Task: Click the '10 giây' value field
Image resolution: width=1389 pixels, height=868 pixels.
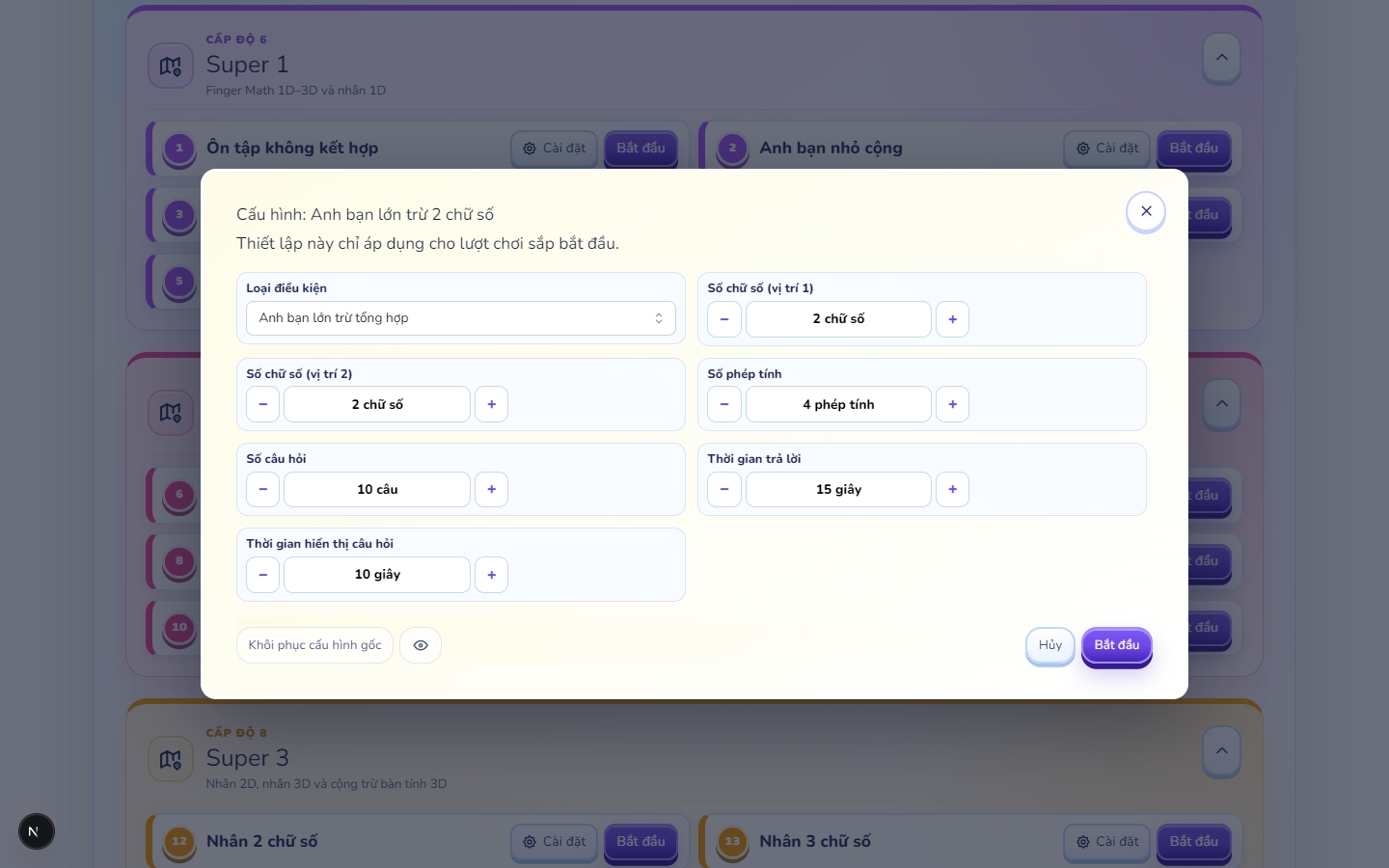Action: 377,575
